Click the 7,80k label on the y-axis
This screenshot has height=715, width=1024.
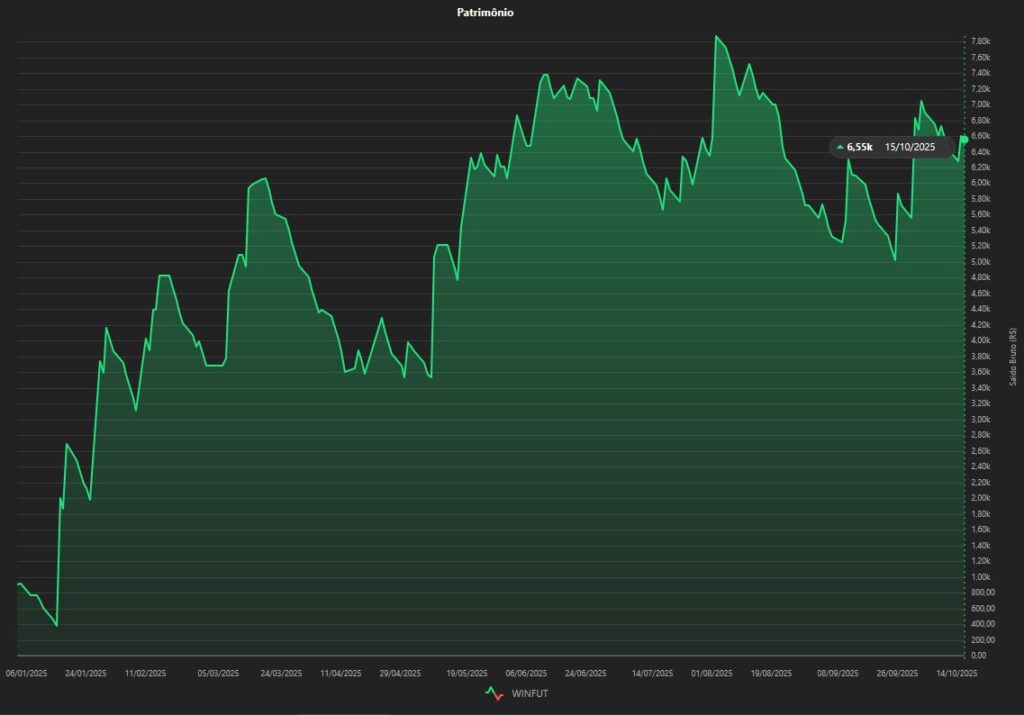981,41
